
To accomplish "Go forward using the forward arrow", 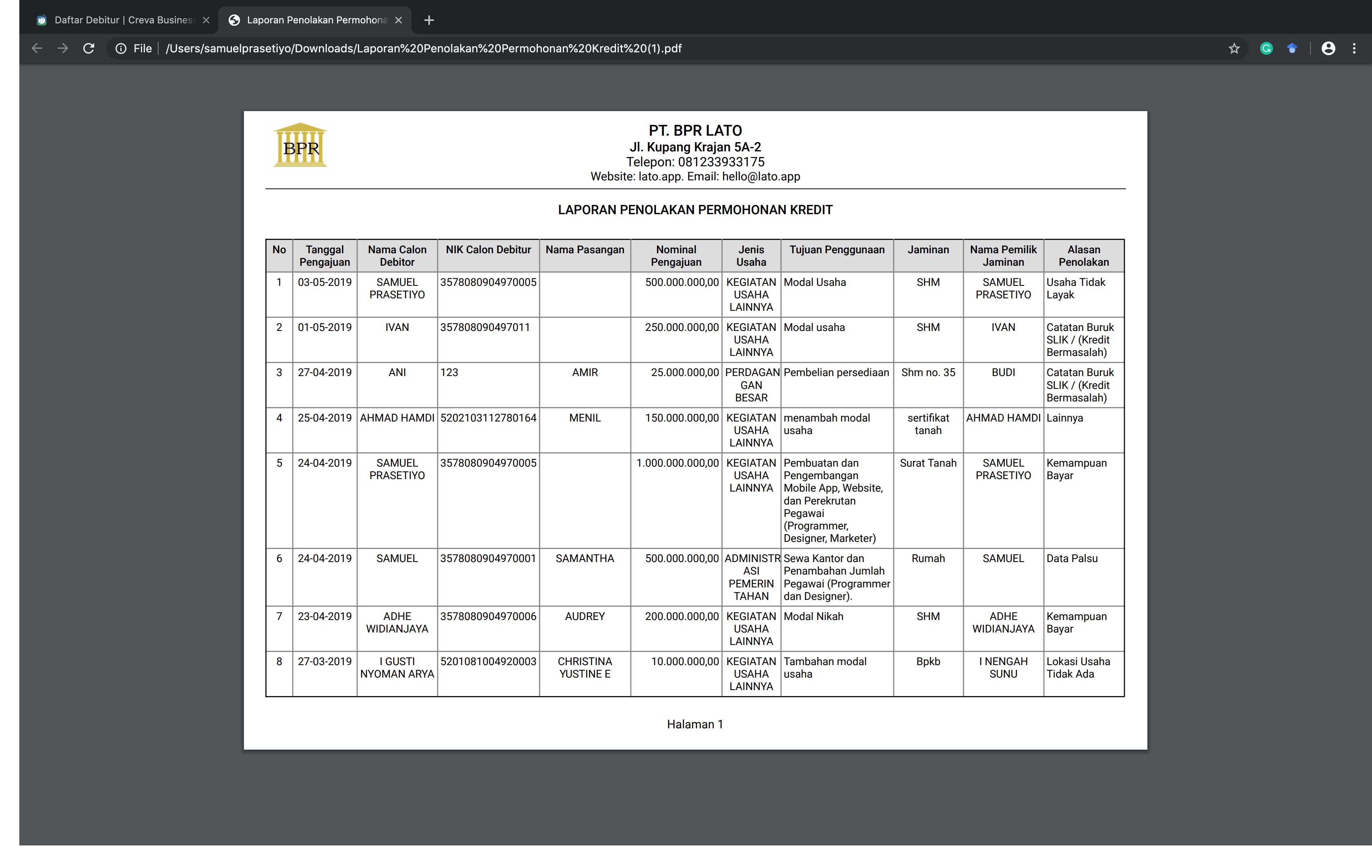I will [63, 48].
